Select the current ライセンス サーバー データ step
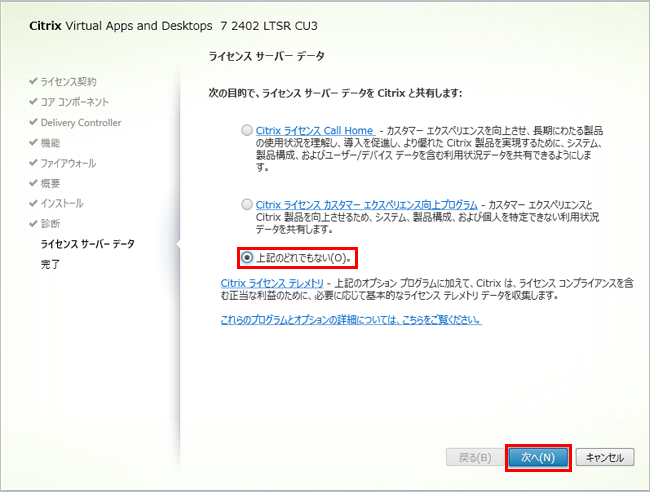Image resolution: width=650 pixels, height=492 pixels. pyautogui.click(x=87, y=244)
